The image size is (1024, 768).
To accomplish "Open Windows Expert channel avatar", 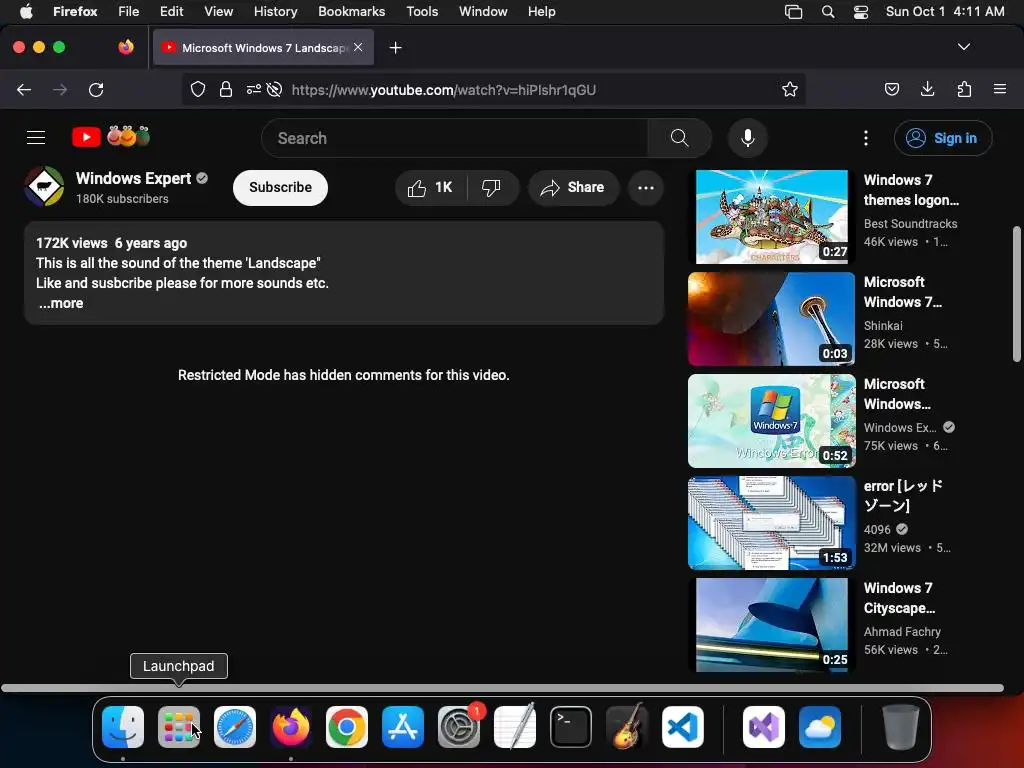I will 44,187.
